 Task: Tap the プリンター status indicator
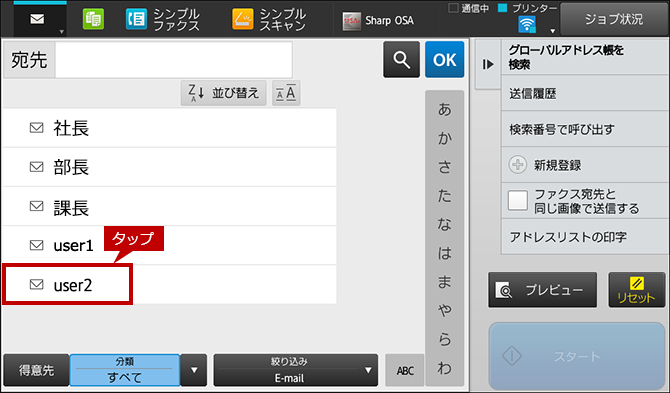pos(528,8)
